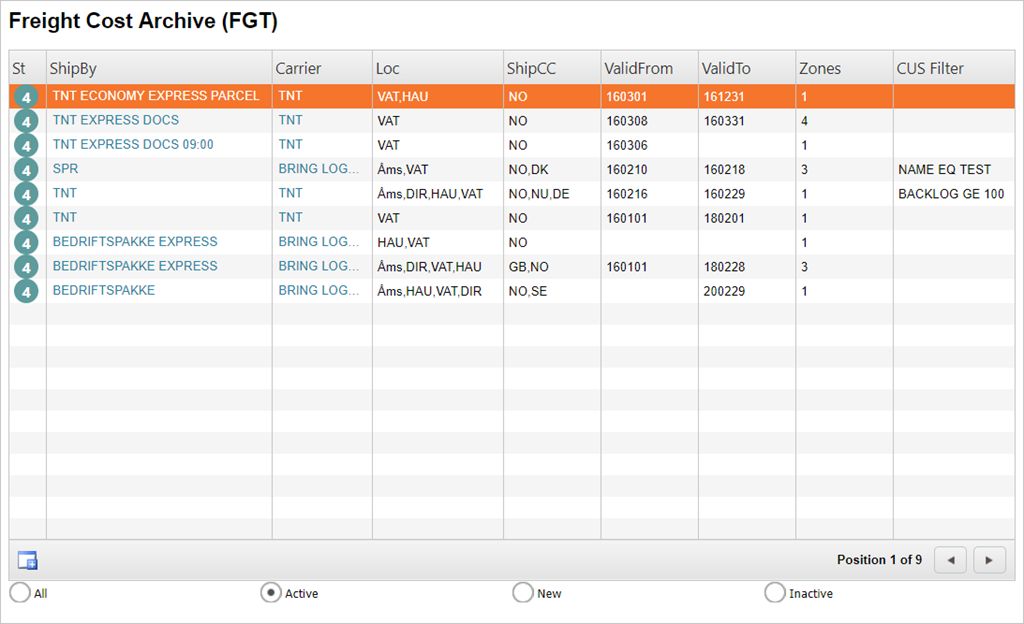
Task: Click status icon of the SPR row
Action: (27, 170)
